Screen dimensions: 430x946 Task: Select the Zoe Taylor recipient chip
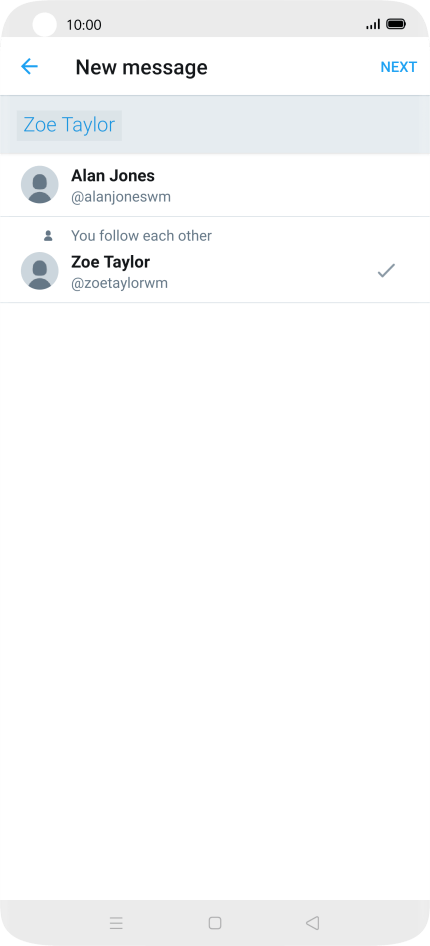click(69, 125)
